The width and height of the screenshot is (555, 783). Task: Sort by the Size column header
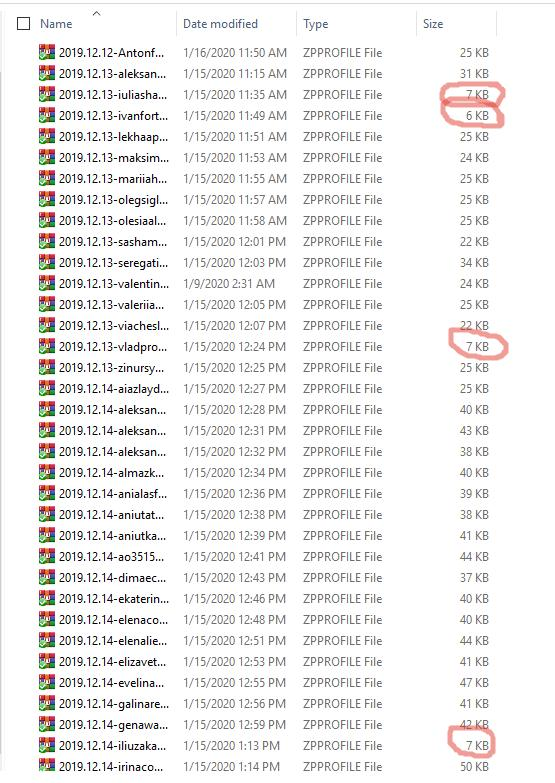pos(433,23)
